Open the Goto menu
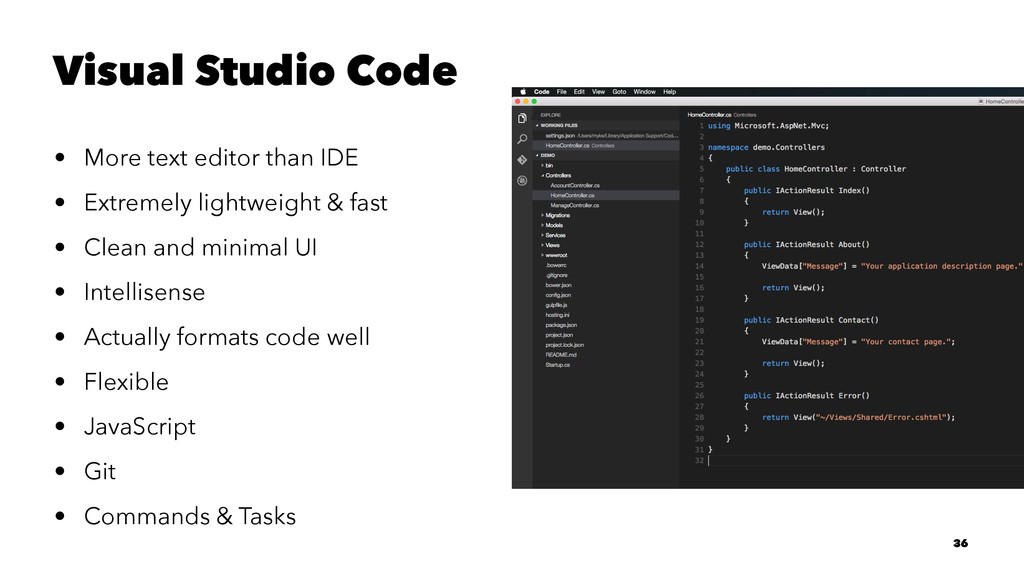The width and height of the screenshot is (1024, 576). click(619, 92)
